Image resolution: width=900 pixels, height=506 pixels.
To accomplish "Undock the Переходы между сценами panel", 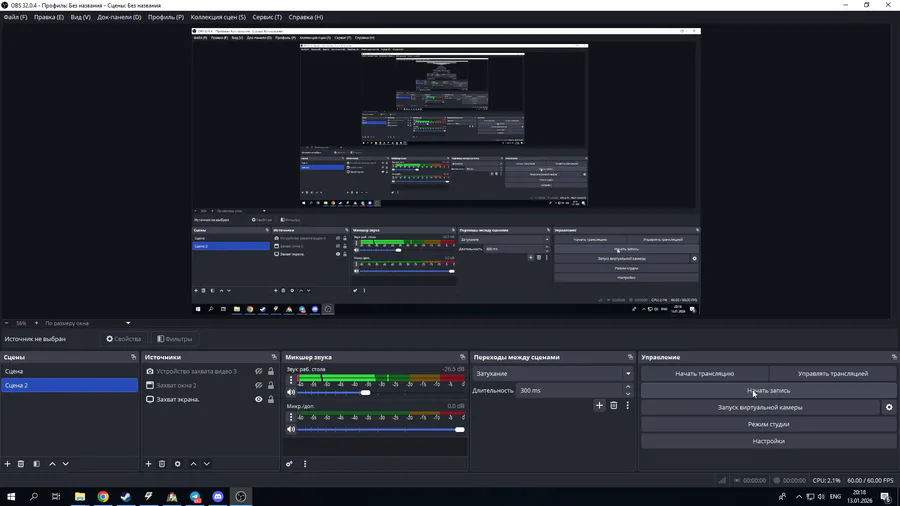I will [x=630, y=357].
